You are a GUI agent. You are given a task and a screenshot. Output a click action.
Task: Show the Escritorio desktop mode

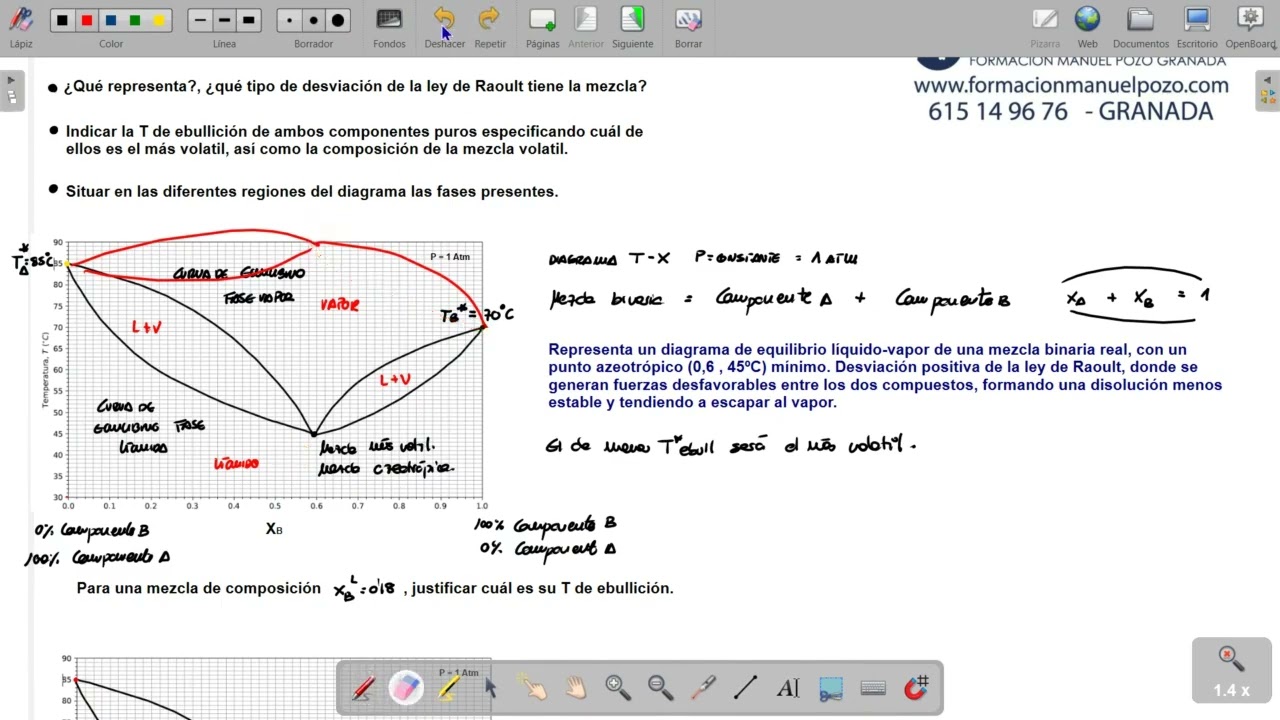[1197, 26]
